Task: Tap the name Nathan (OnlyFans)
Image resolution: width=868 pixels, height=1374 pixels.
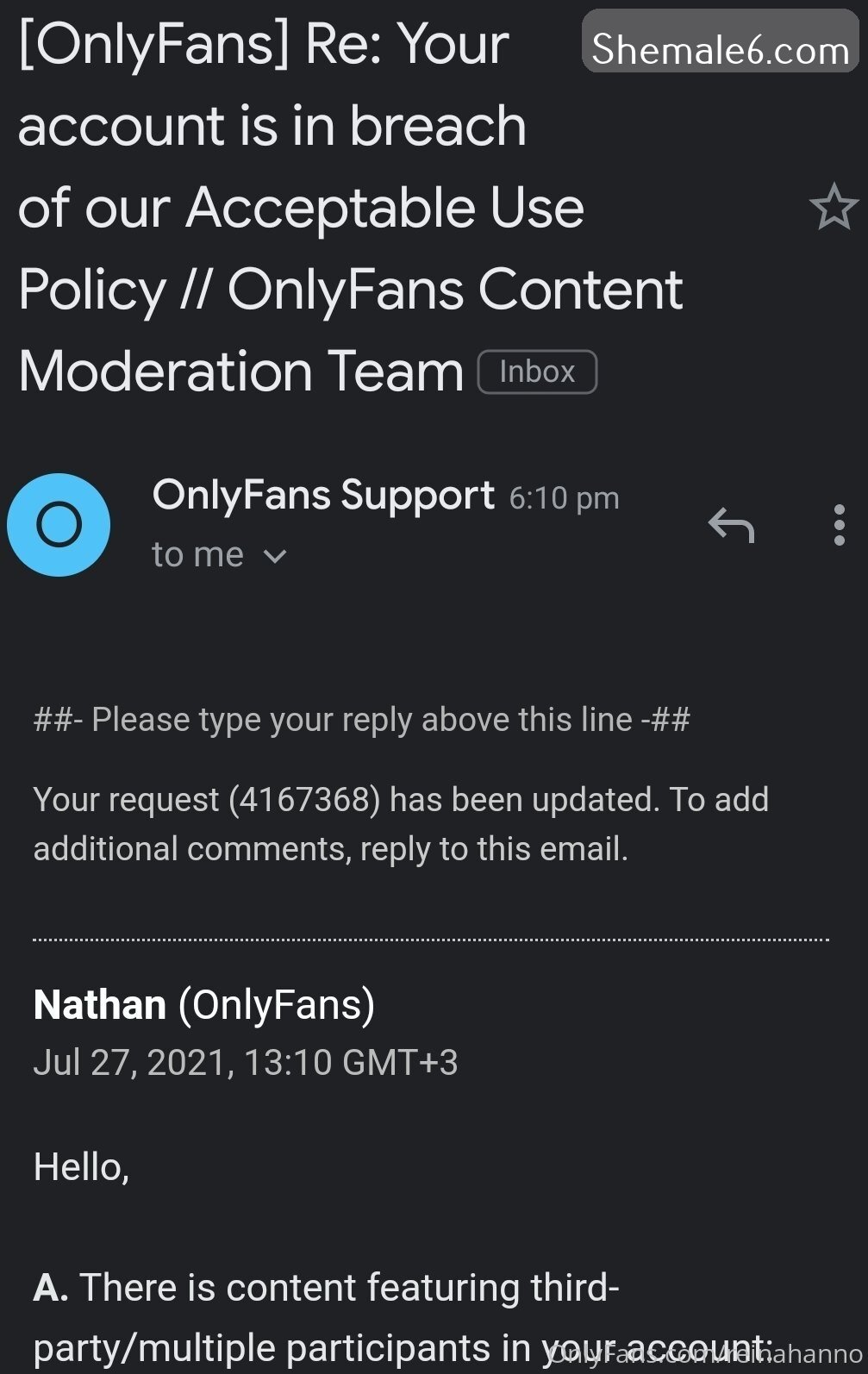Action: coord(204,1005)
